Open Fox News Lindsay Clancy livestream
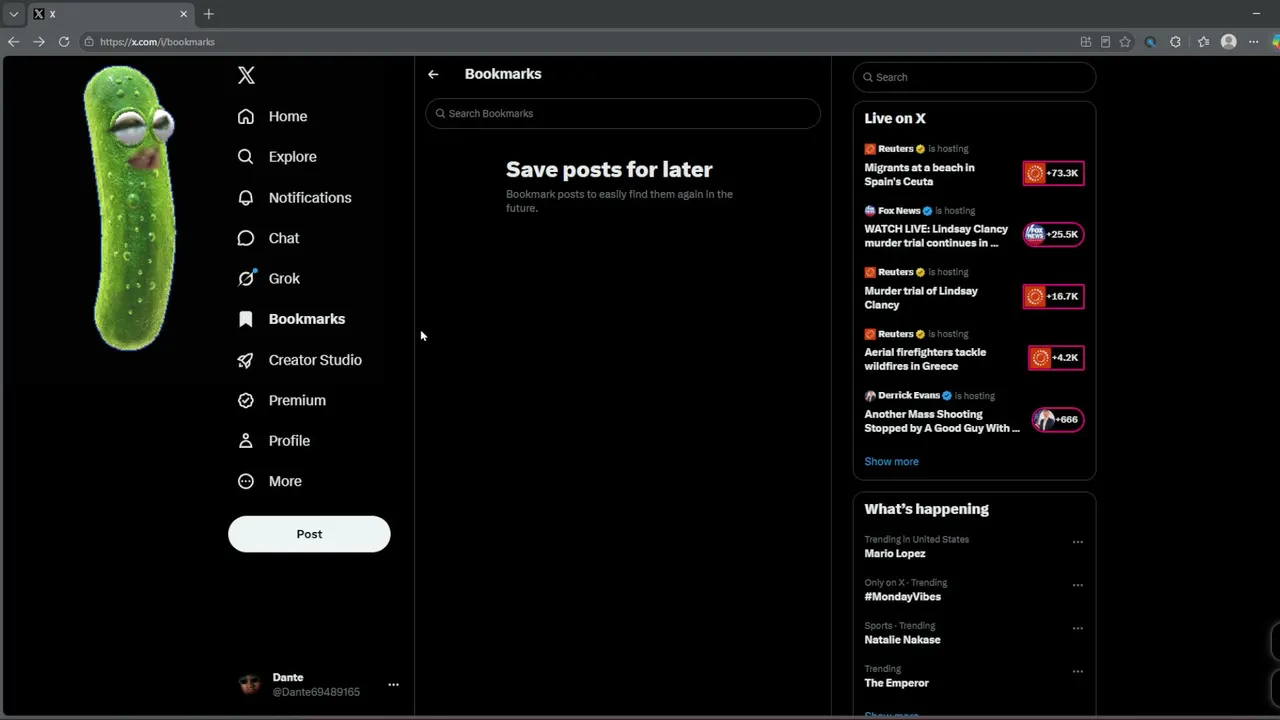Screen dimensions: 1280x720 point(936,236)
